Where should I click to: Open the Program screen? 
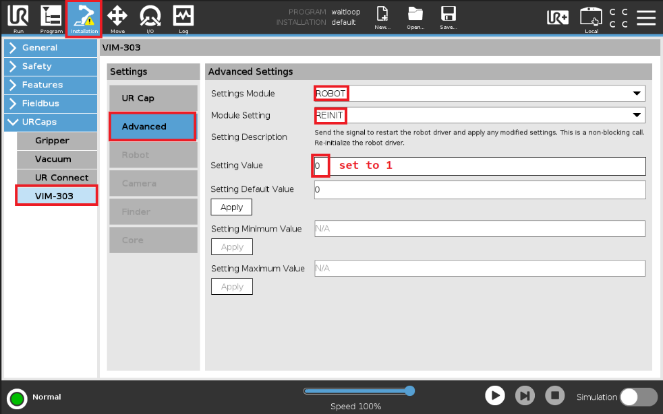(51, 18)
